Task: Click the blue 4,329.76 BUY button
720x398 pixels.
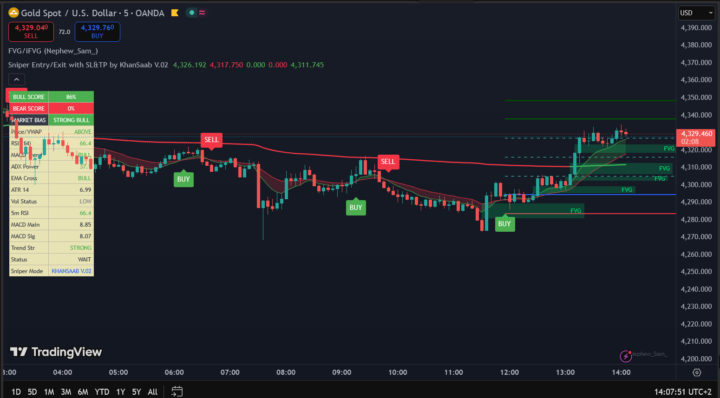Action: click(97, 32)
